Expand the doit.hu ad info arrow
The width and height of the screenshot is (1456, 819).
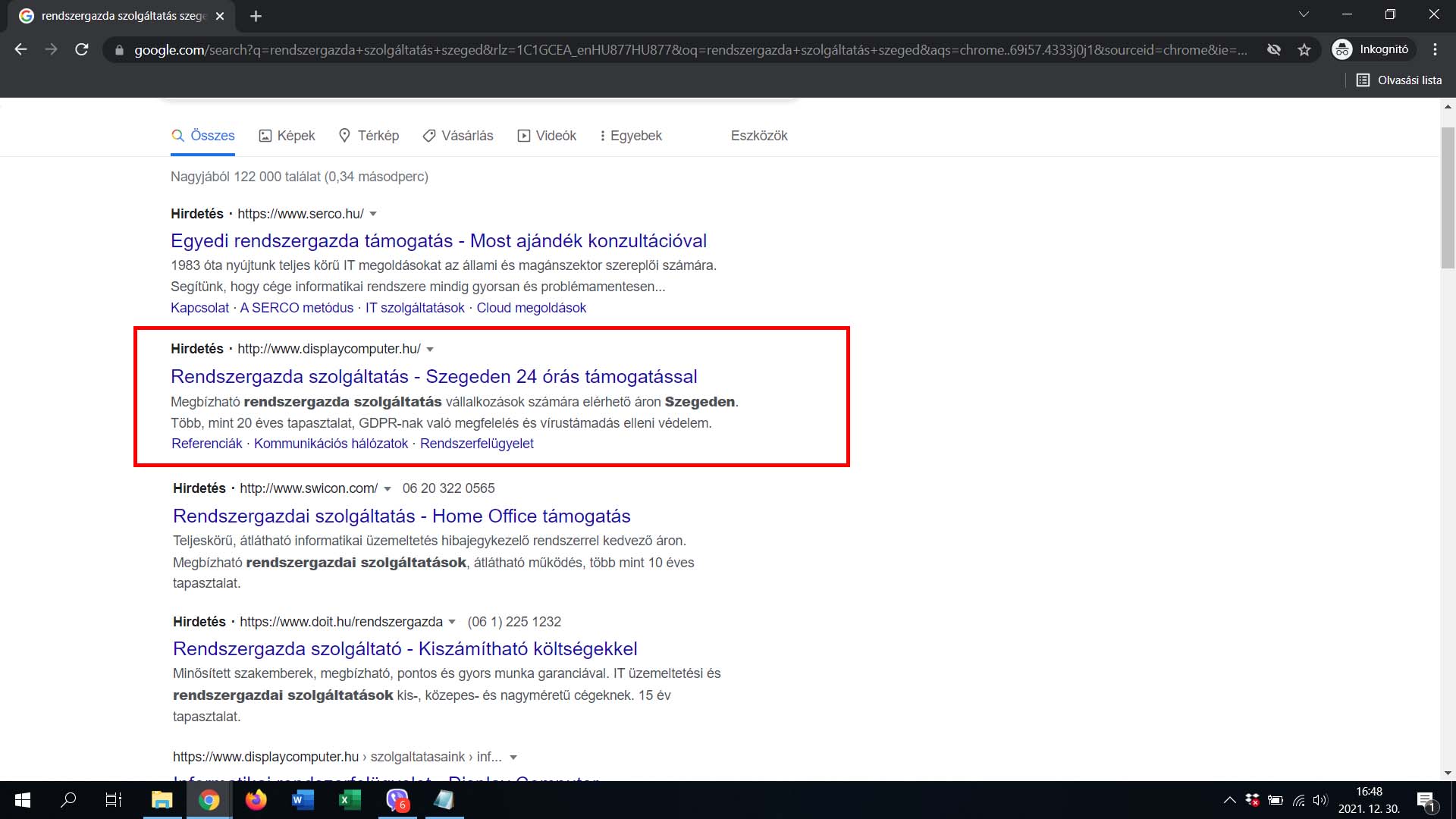[452, 623]
